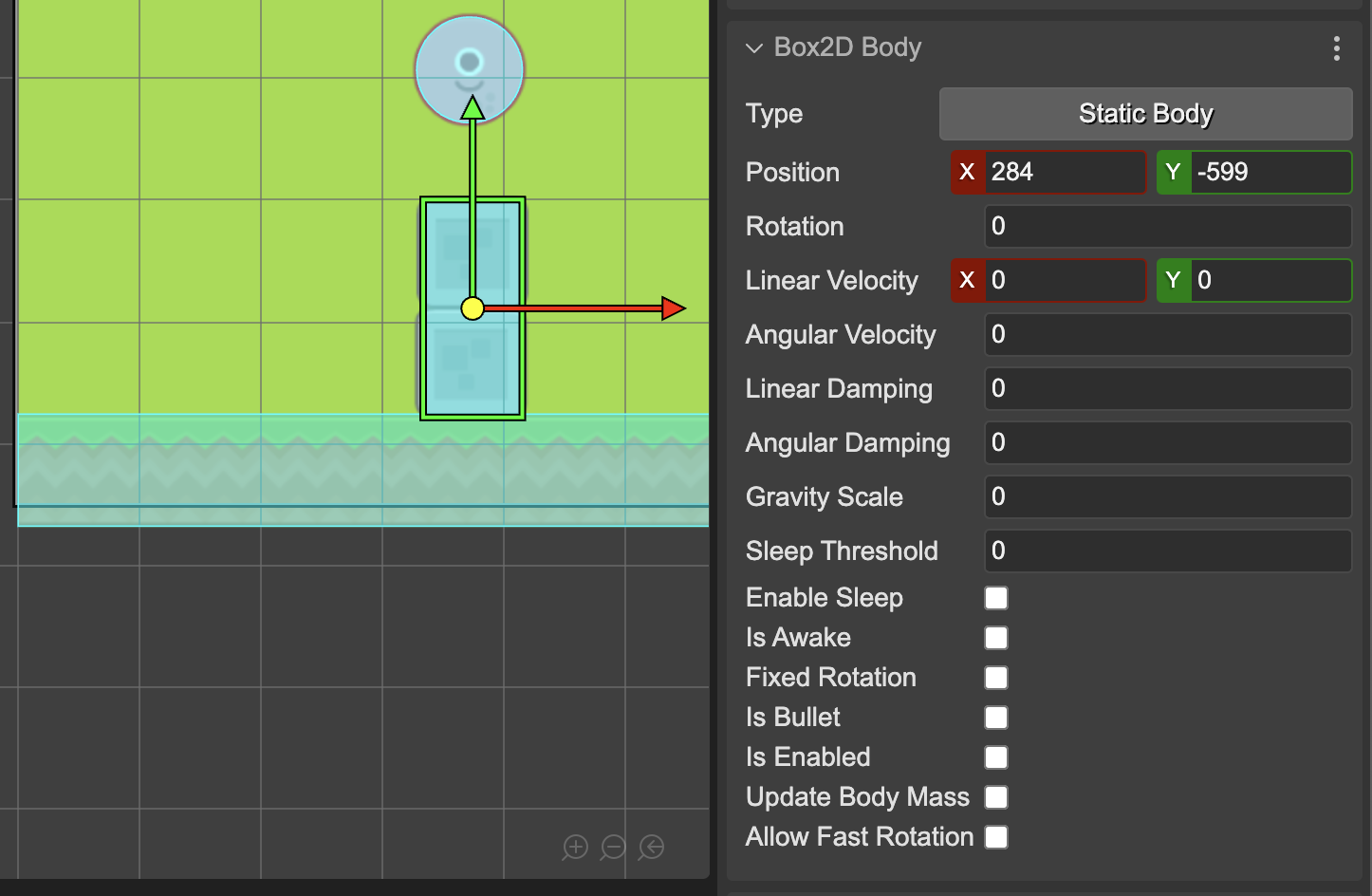Open the Box2D Body three-dot options menu
Screen dimensions: 1372x896
coord(1336,48)
